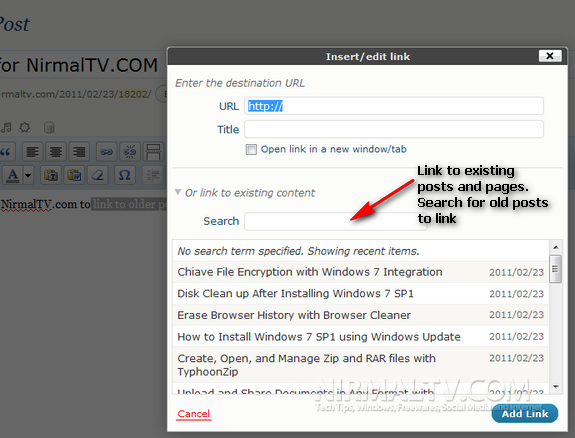This screenshot has width=575, height=438.
Task: Open the omega custom character icon
Action: tap(124, 175)
